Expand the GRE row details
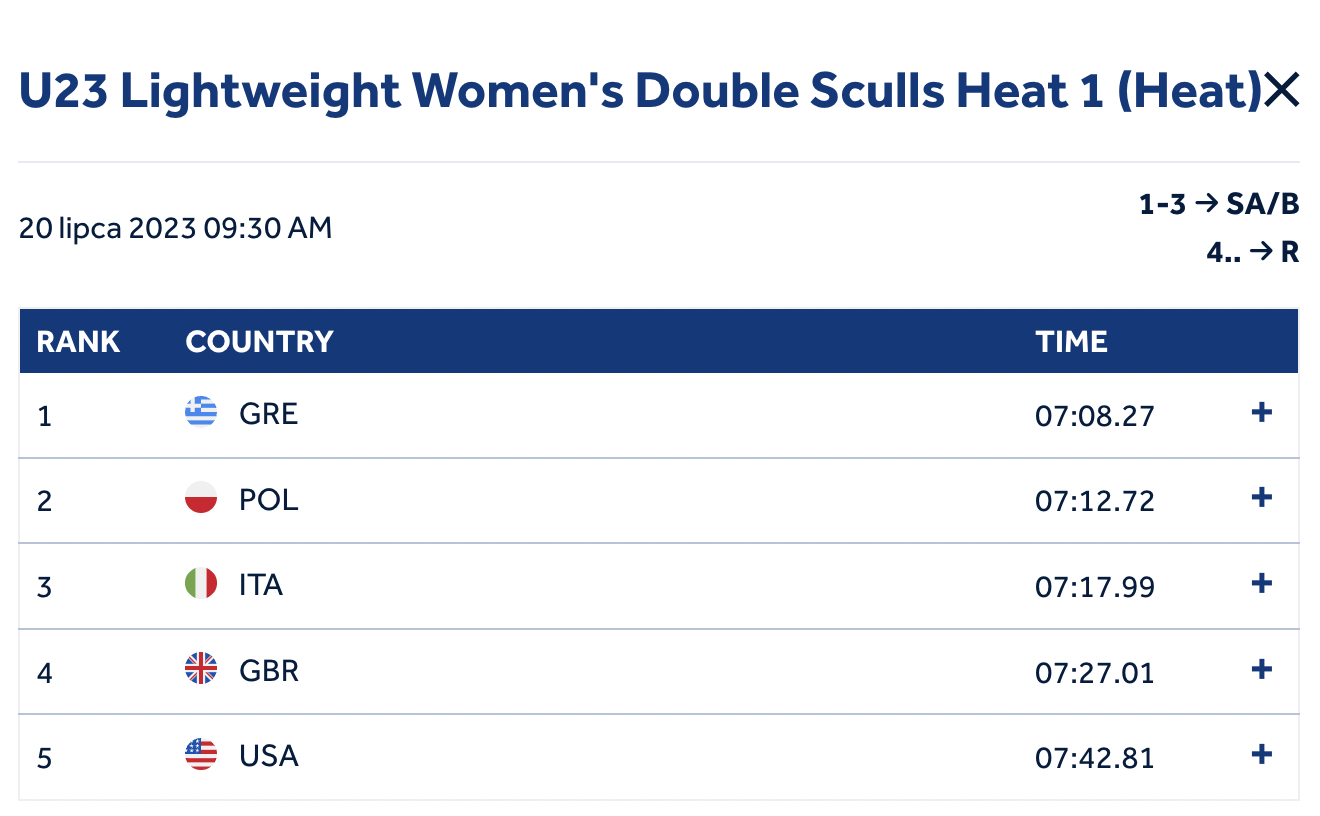The image size is (1320, 816). (1262, 412)
